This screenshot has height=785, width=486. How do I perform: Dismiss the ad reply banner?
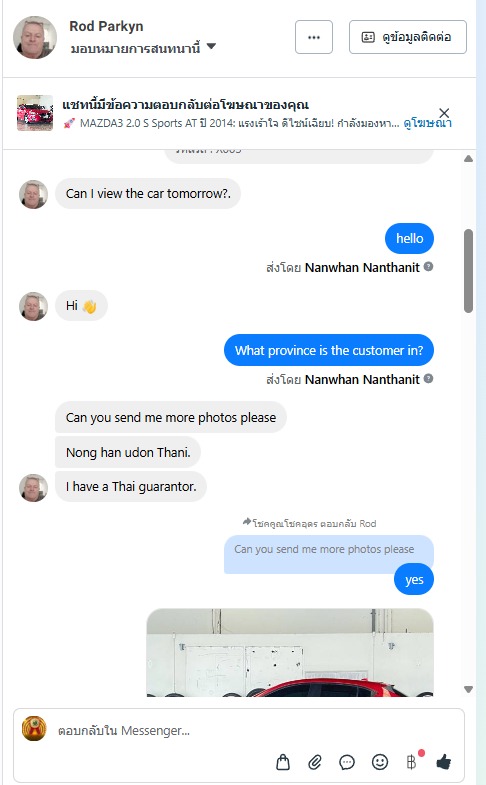pyautogui.click(x=444, y=113)
